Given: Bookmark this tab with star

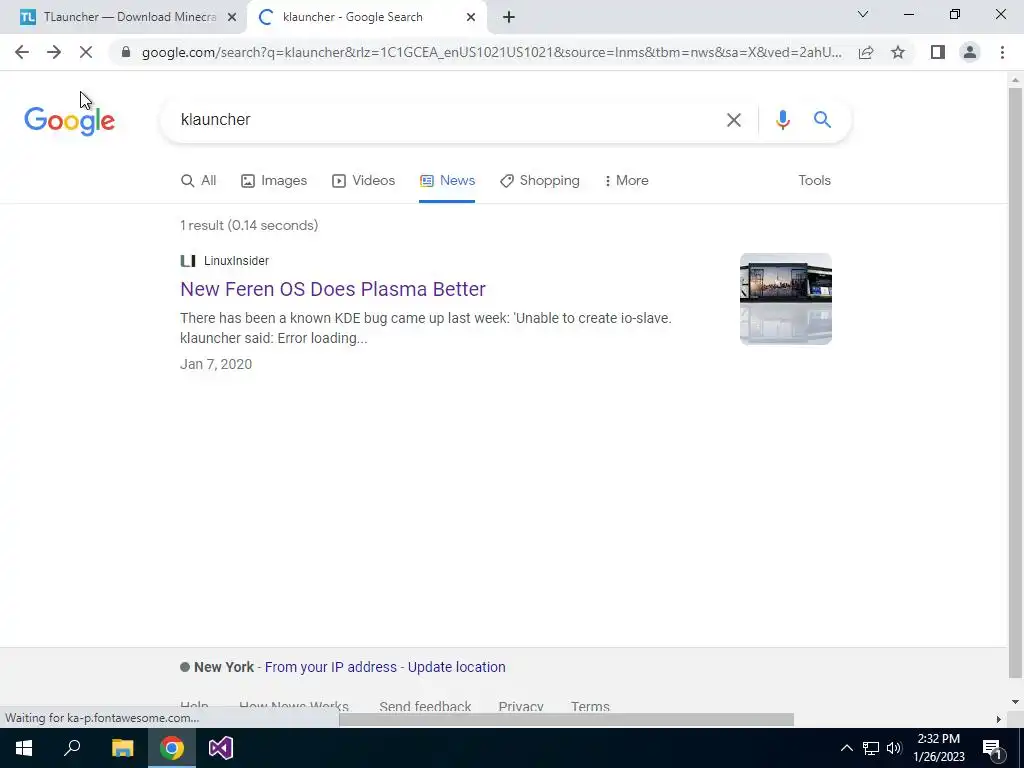Looking at the screenshot, I should coord(898,52).
